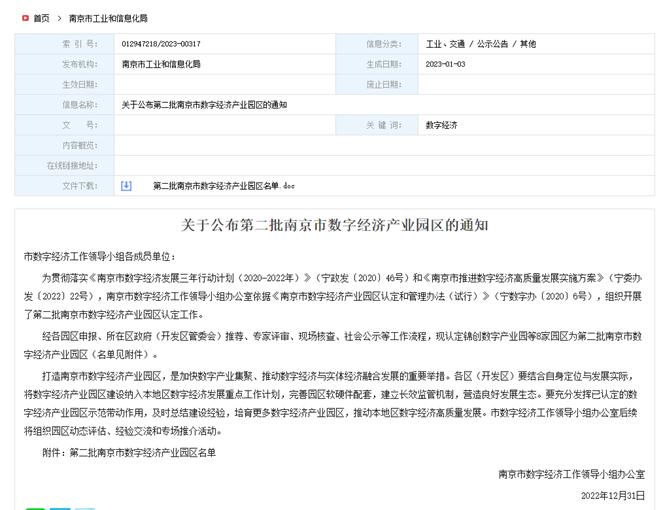Click keyword value 数字经济
661x510 pixels.
(x=441, y=125)
